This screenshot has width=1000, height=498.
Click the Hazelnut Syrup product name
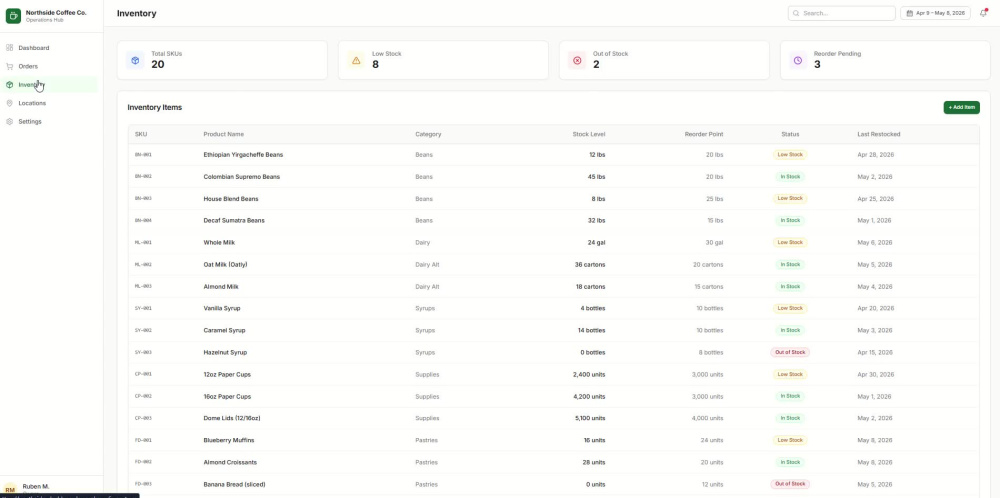coord(225,353)
